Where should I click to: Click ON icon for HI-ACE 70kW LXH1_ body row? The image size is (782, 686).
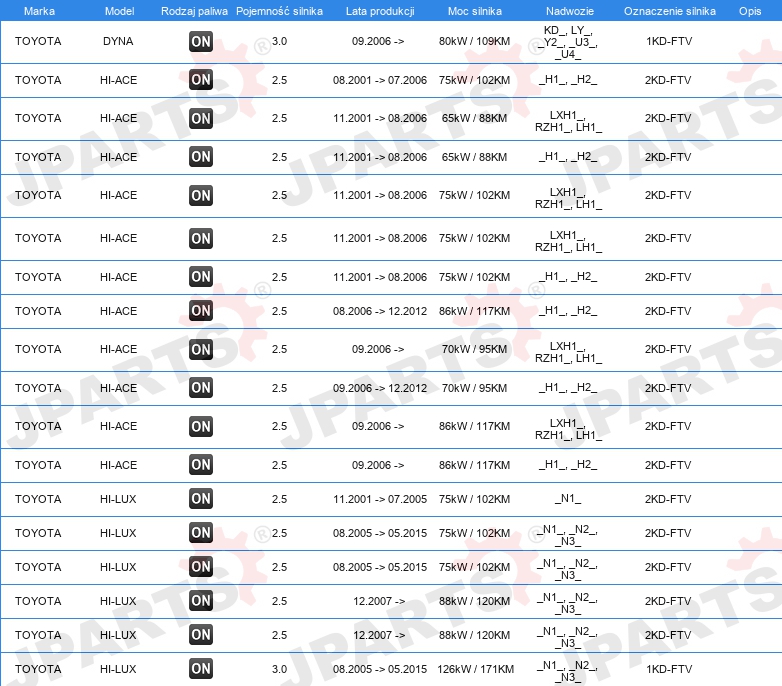point(201,349)
